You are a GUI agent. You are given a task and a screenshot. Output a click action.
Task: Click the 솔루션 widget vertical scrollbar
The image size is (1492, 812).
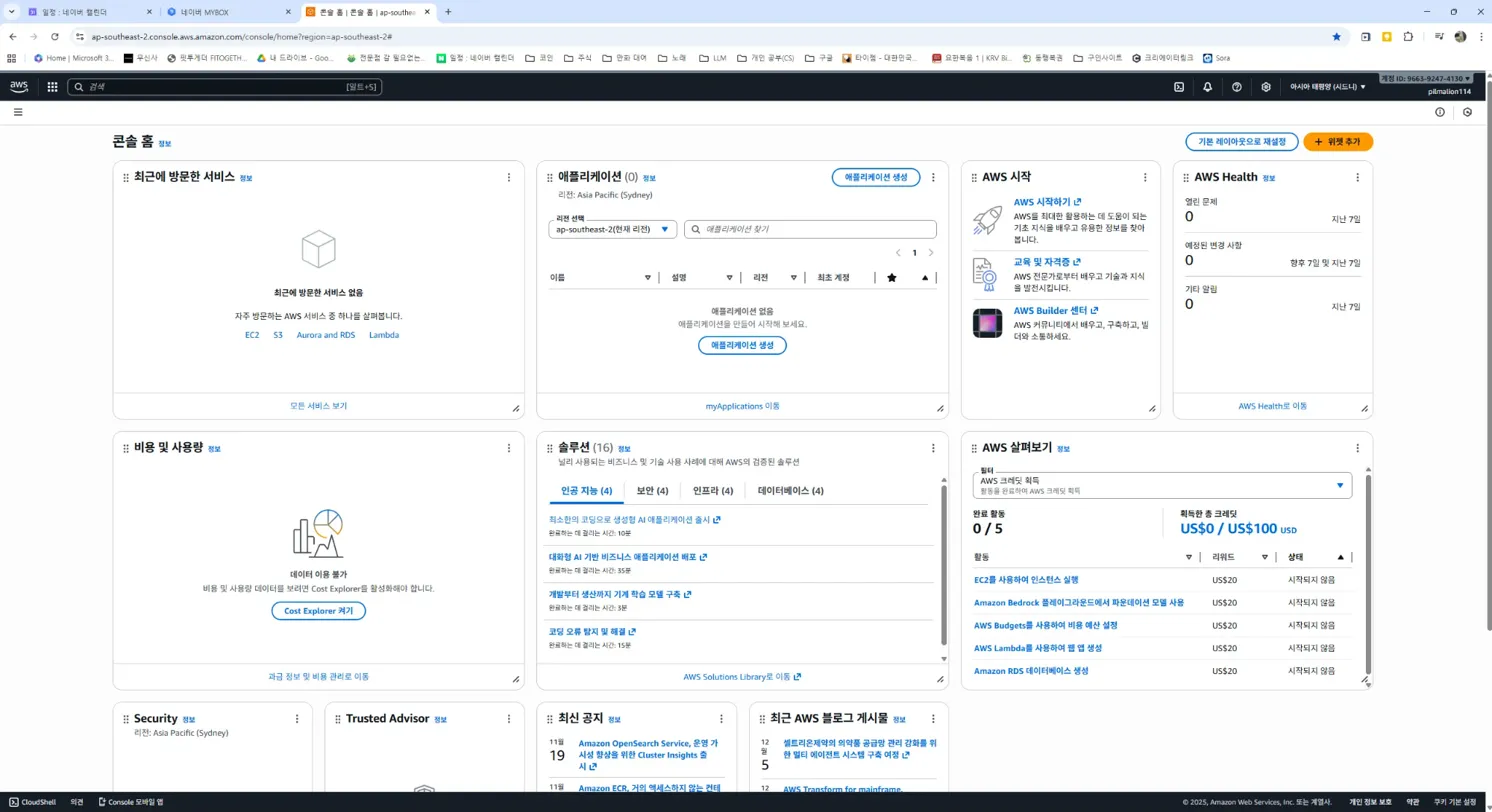point(944,567)
